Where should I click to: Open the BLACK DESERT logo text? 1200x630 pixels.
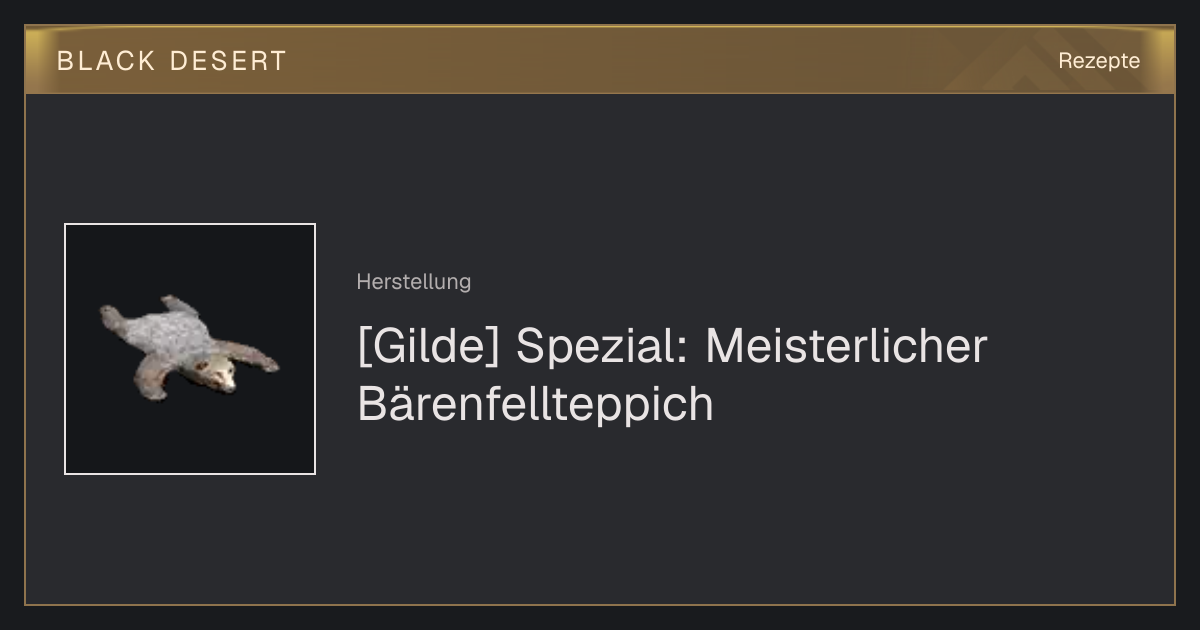point(172,61)
